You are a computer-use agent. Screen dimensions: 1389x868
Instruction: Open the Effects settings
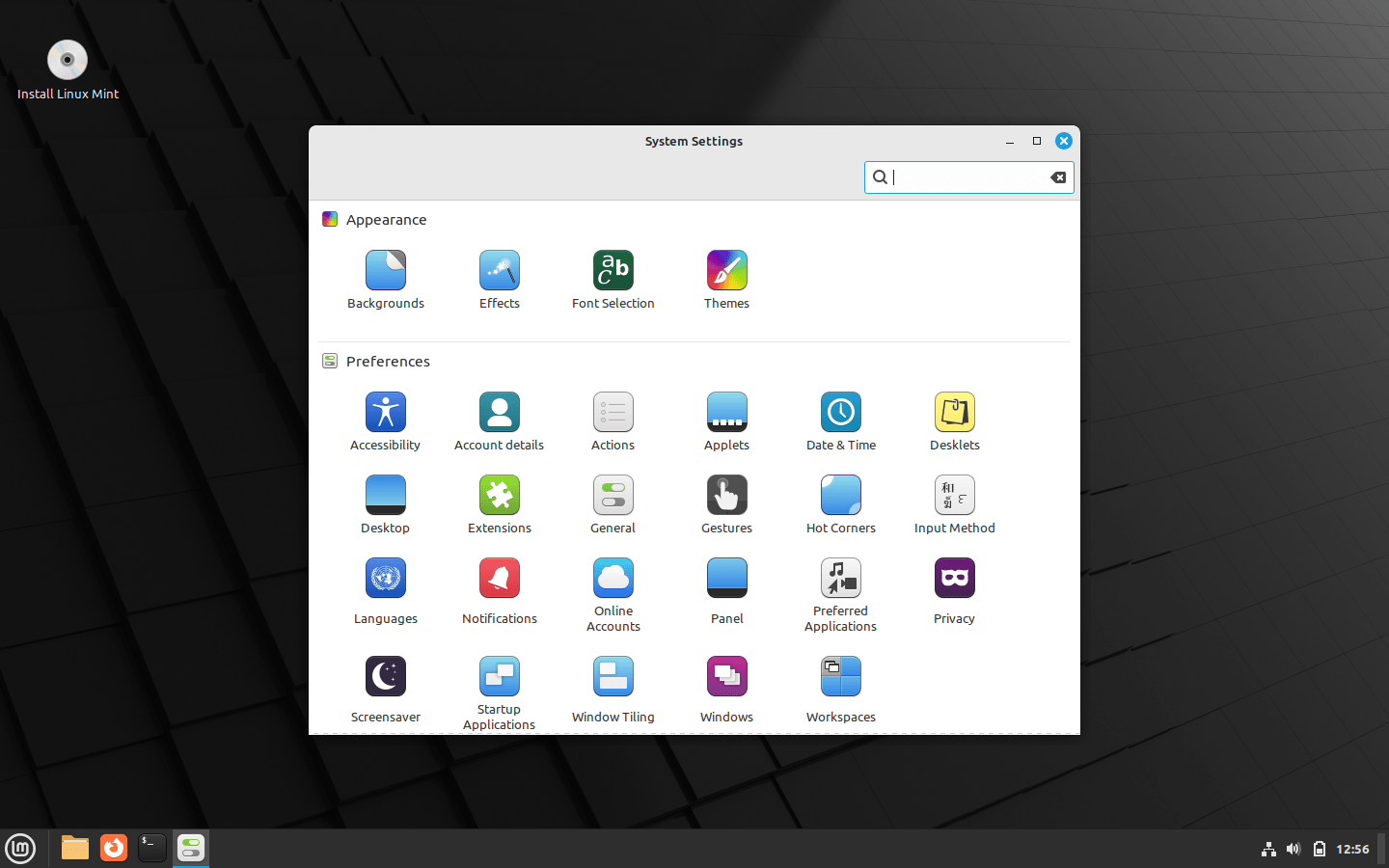click(x=499, y=279)
